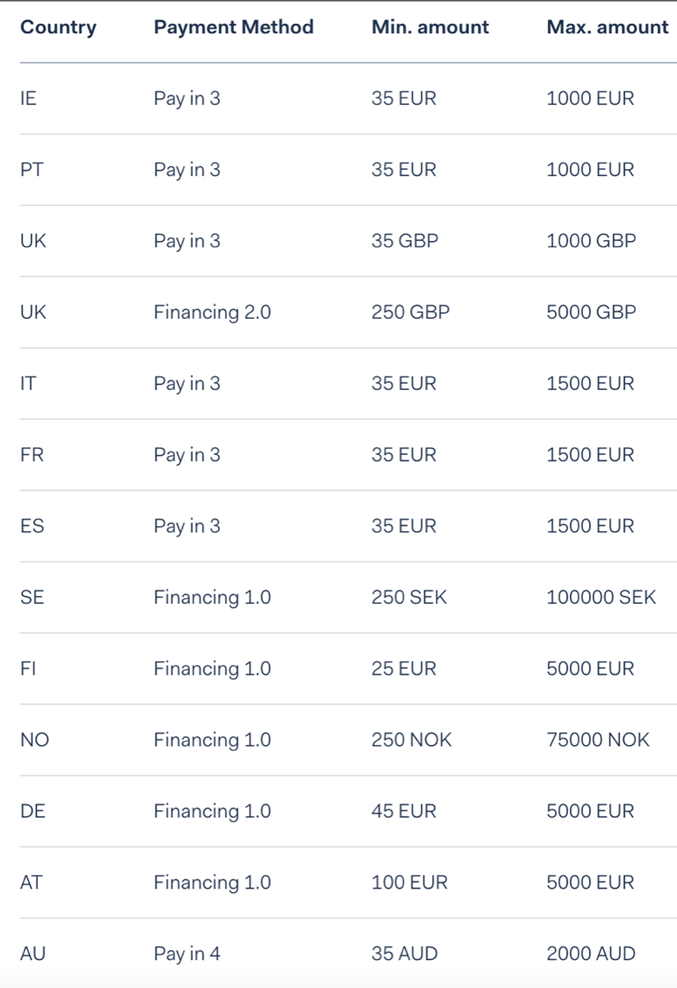The height and width of the screenshot is (988, 677).
Task: Click the 75000 NOK maximum amount
Action: [x=598, y=739]
